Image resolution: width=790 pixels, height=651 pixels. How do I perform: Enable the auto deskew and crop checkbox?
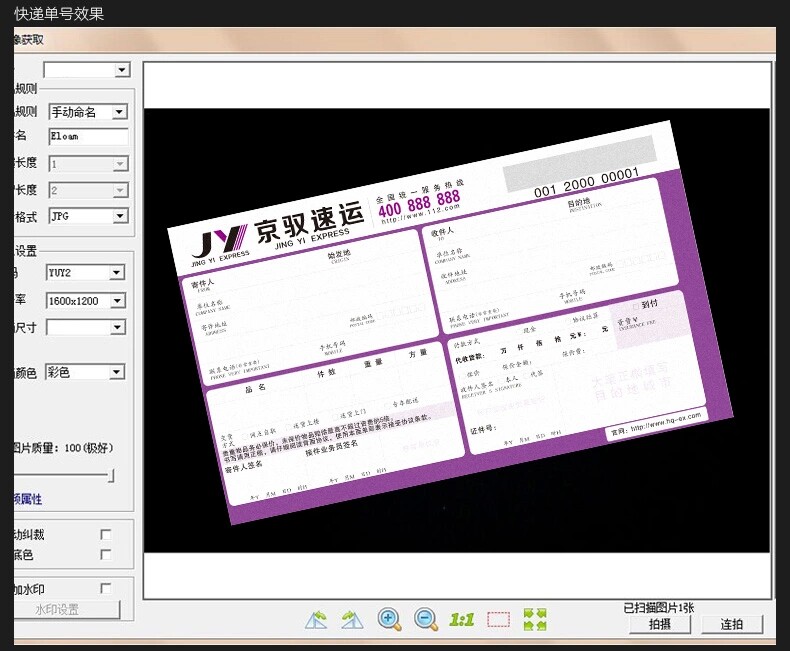106,535
